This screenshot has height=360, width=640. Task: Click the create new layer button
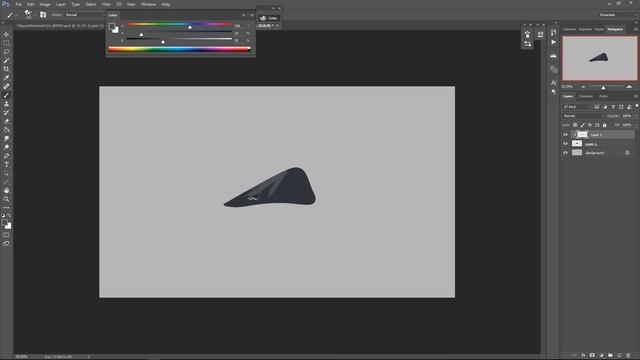[619, 356]
